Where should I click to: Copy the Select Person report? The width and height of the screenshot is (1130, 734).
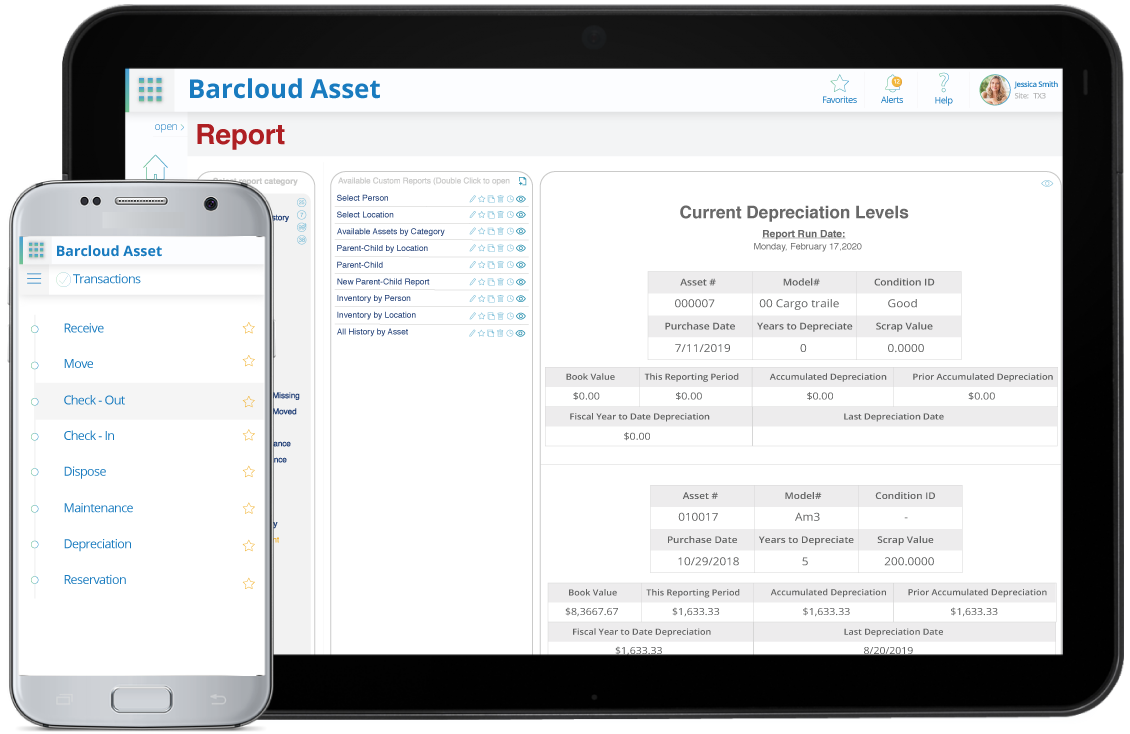(491, 199)
